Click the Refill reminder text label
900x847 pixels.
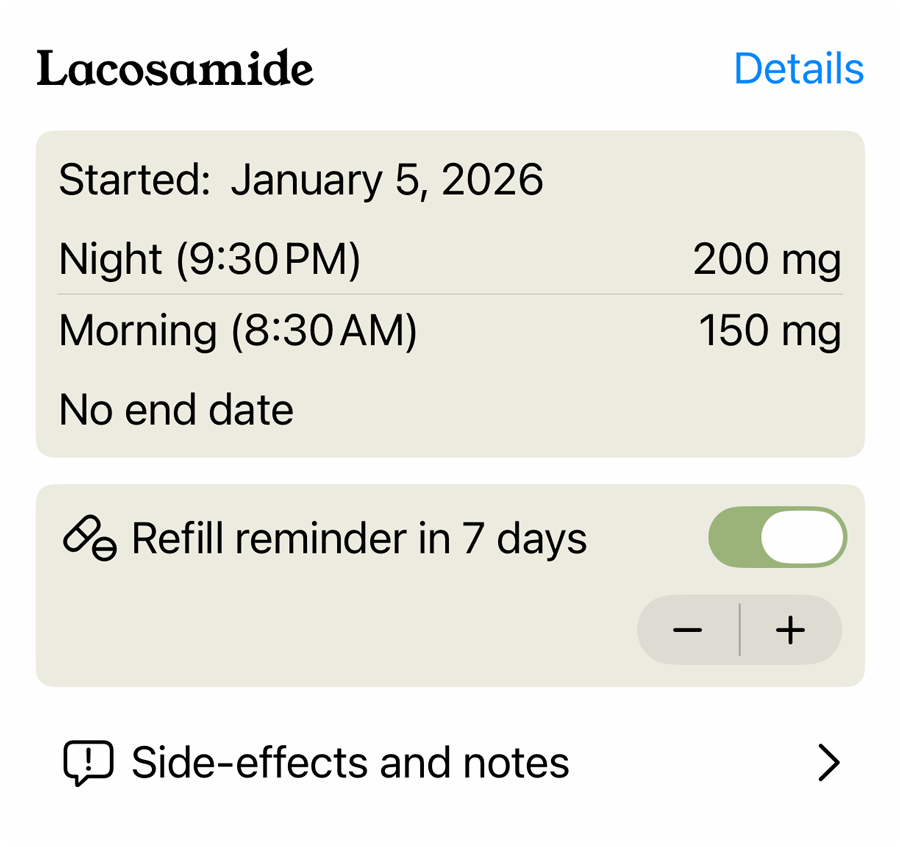pos(275,539)
